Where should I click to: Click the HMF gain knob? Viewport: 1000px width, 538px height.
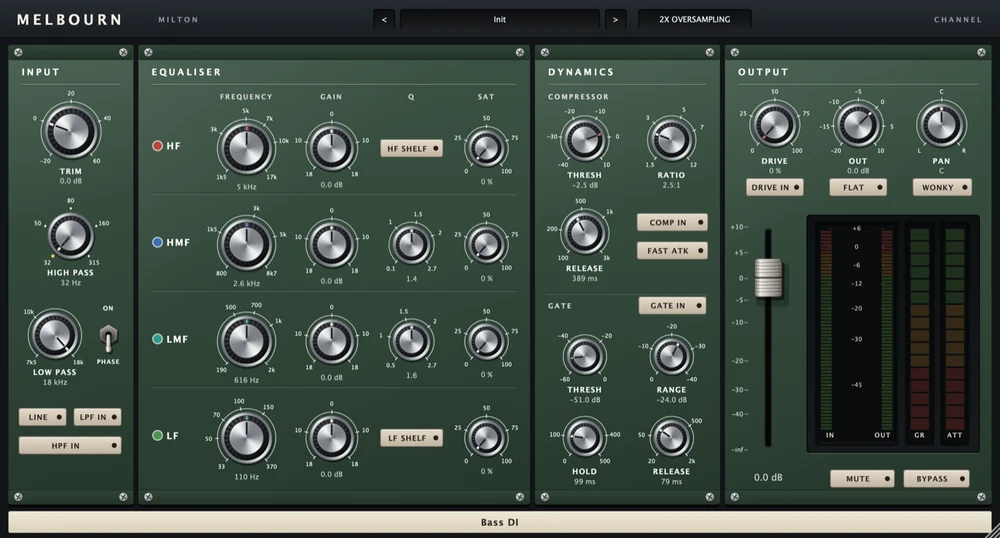click(331, 244)
